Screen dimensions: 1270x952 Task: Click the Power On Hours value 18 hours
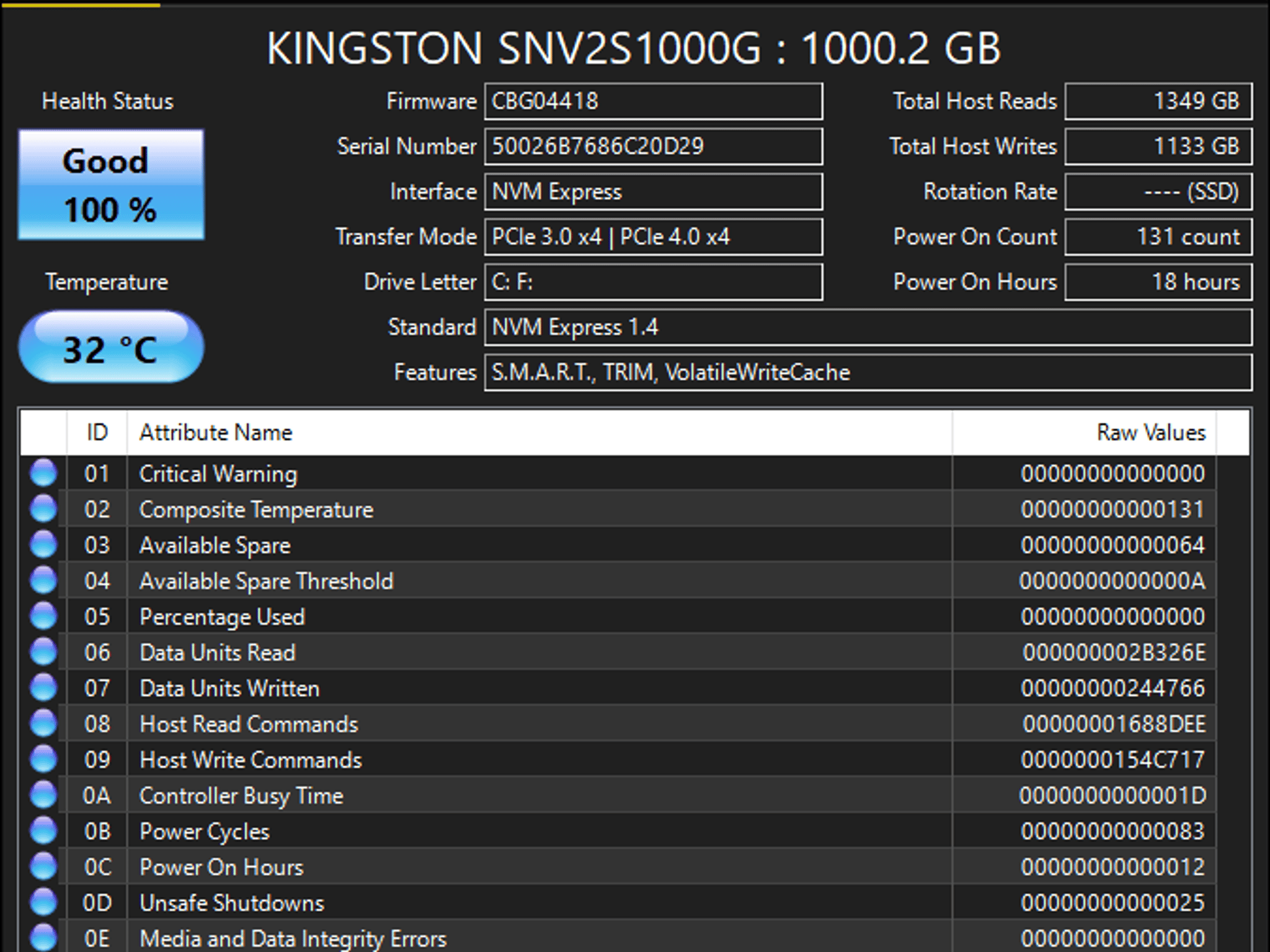tap(1158, 282)
